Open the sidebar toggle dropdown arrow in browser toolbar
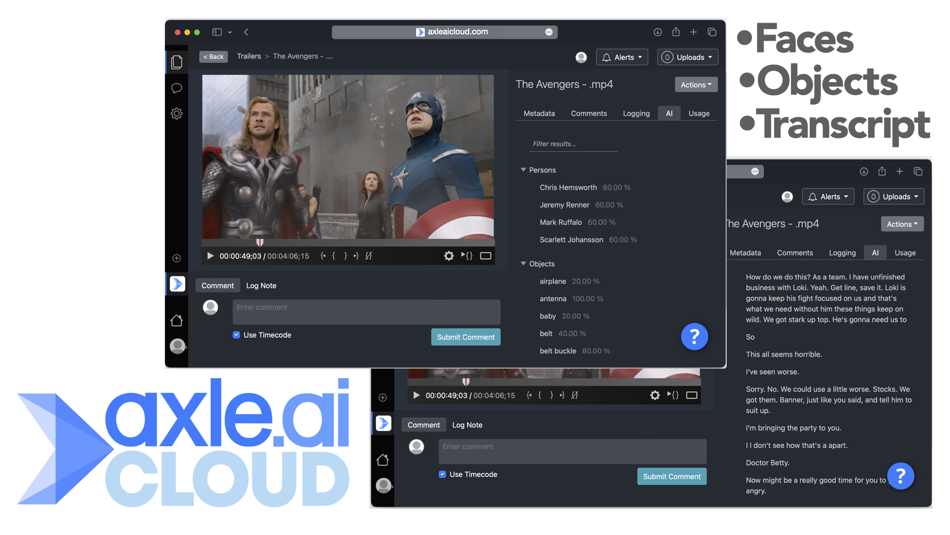Screen dimensions: 950x535 [x=230, y=32]
